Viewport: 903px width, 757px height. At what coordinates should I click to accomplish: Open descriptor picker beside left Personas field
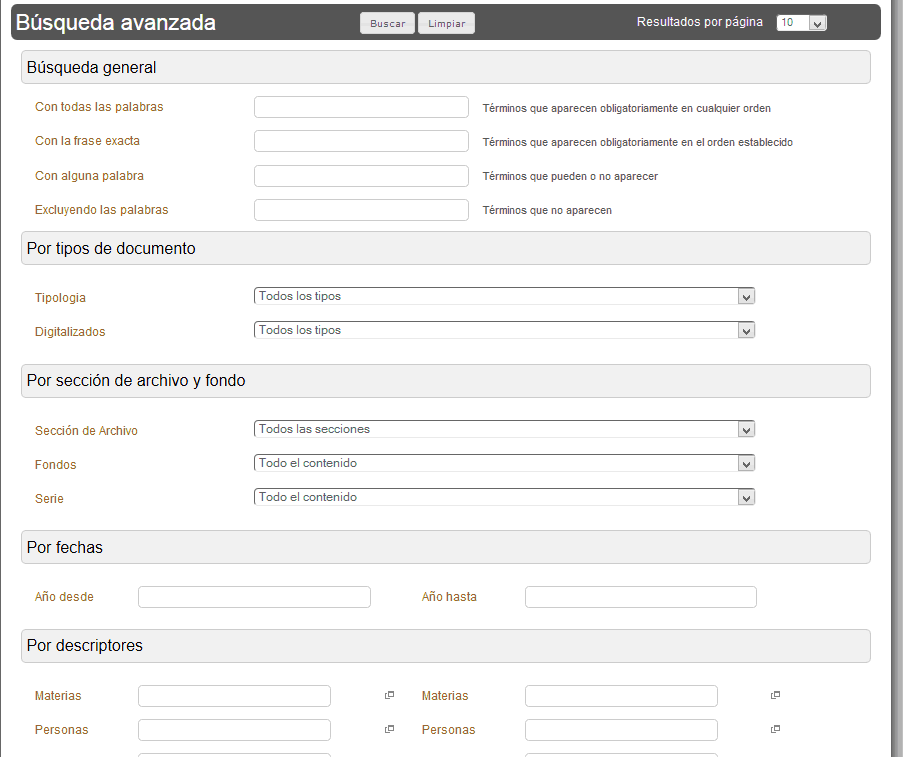point(390,729)
